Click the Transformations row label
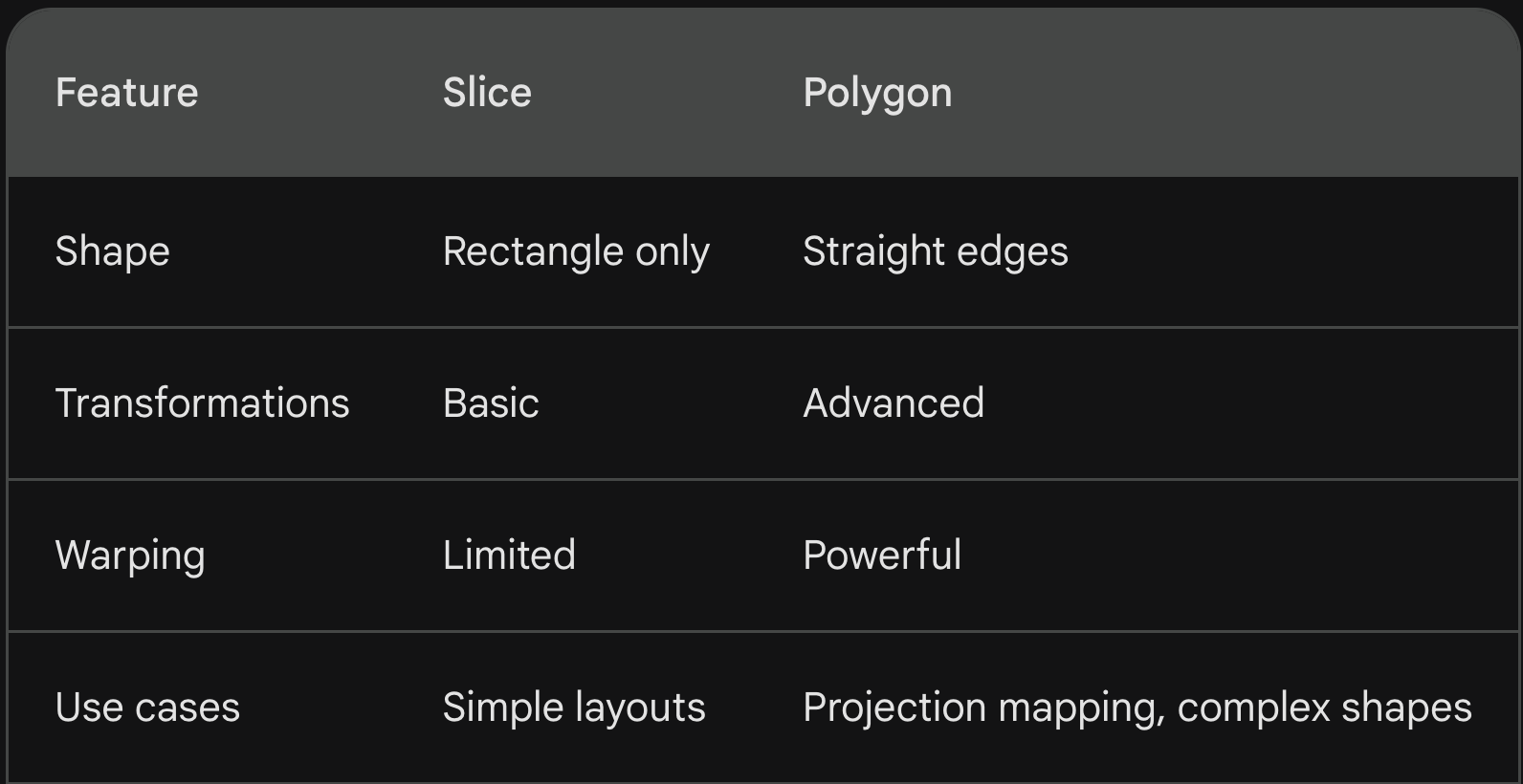The height and width of the screenshot is (784, 1523). [x=202, y=403]
